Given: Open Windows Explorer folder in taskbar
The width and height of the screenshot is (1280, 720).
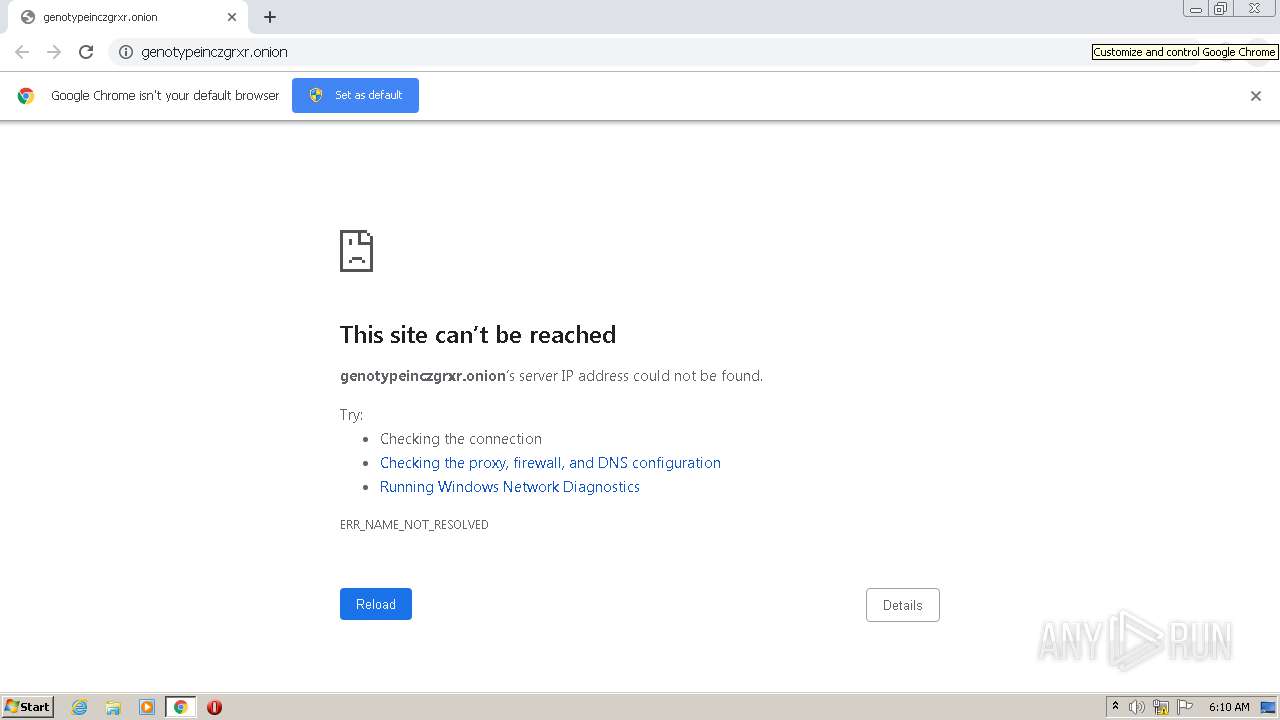Looking at the screenshot, I should pyautogui.click(x=113, y=707).
